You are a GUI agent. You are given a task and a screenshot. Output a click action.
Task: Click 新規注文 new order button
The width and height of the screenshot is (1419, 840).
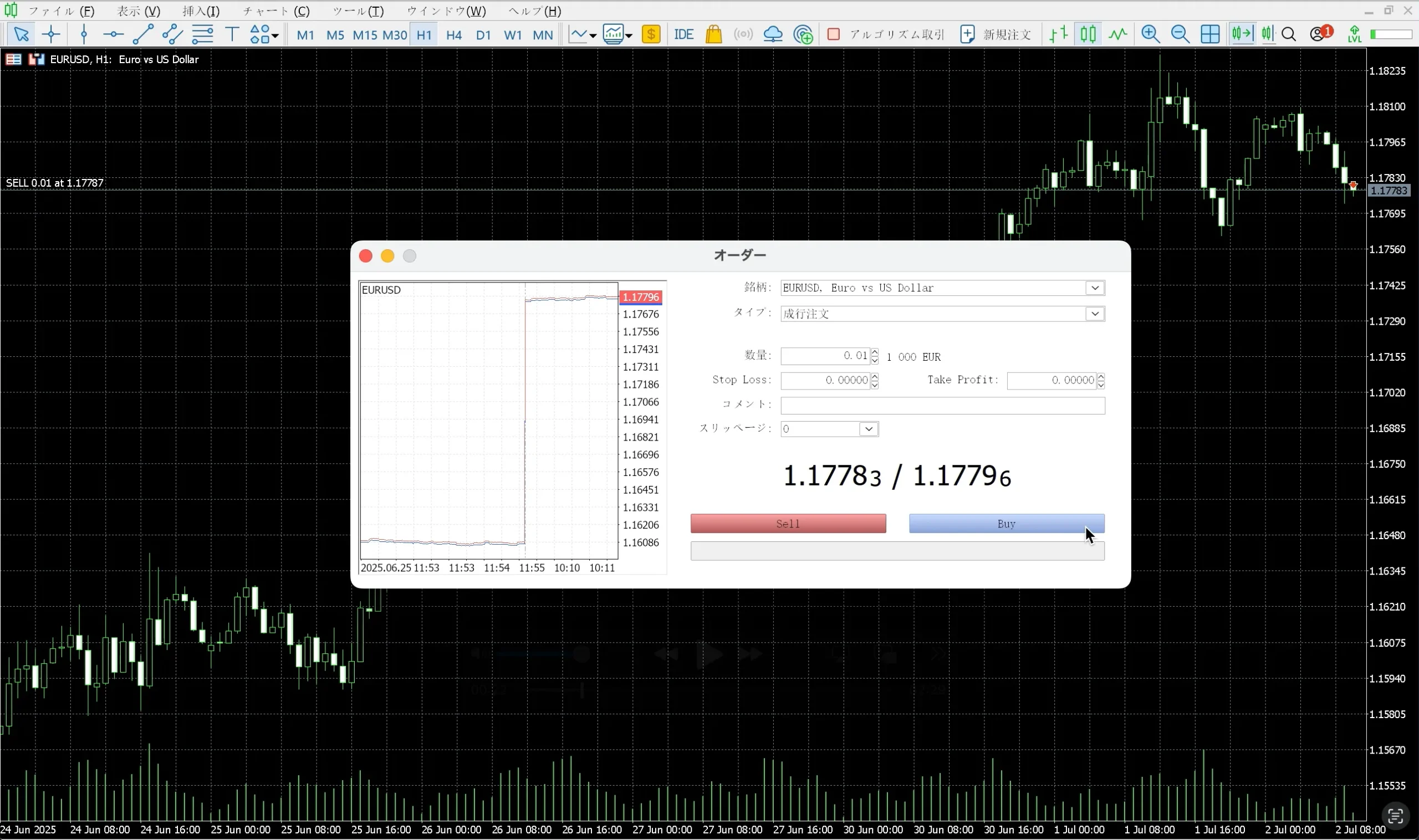point(996,34)
